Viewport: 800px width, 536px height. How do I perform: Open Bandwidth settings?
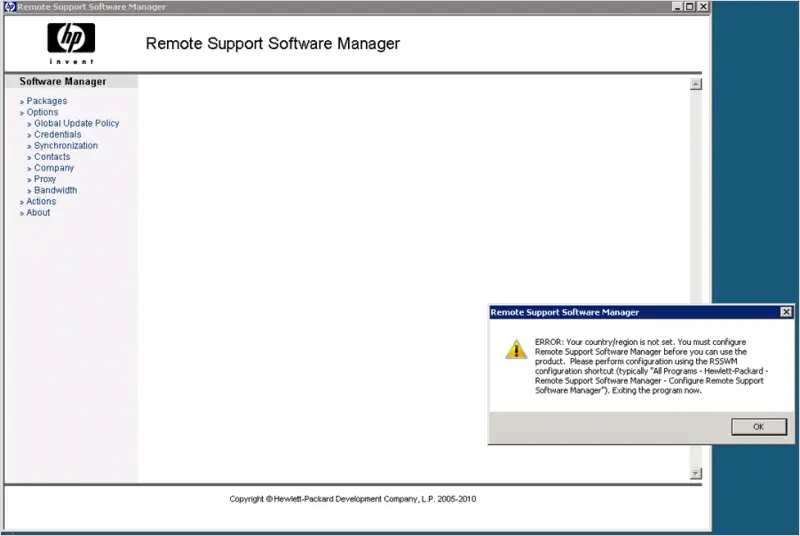[x=56, y=190]
